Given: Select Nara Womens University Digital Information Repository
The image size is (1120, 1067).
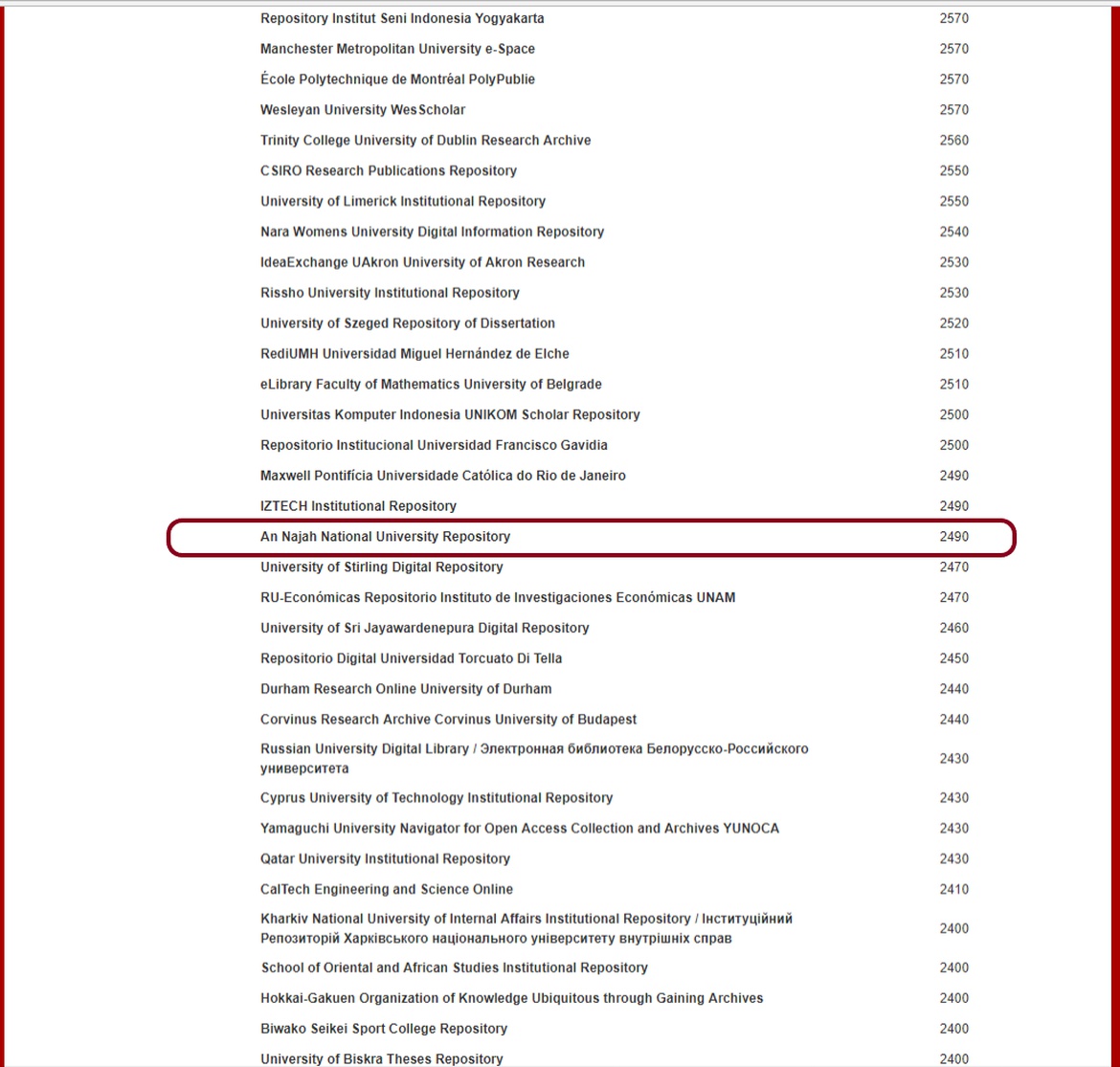Looking at the screenshot, I should click(432, 232).
